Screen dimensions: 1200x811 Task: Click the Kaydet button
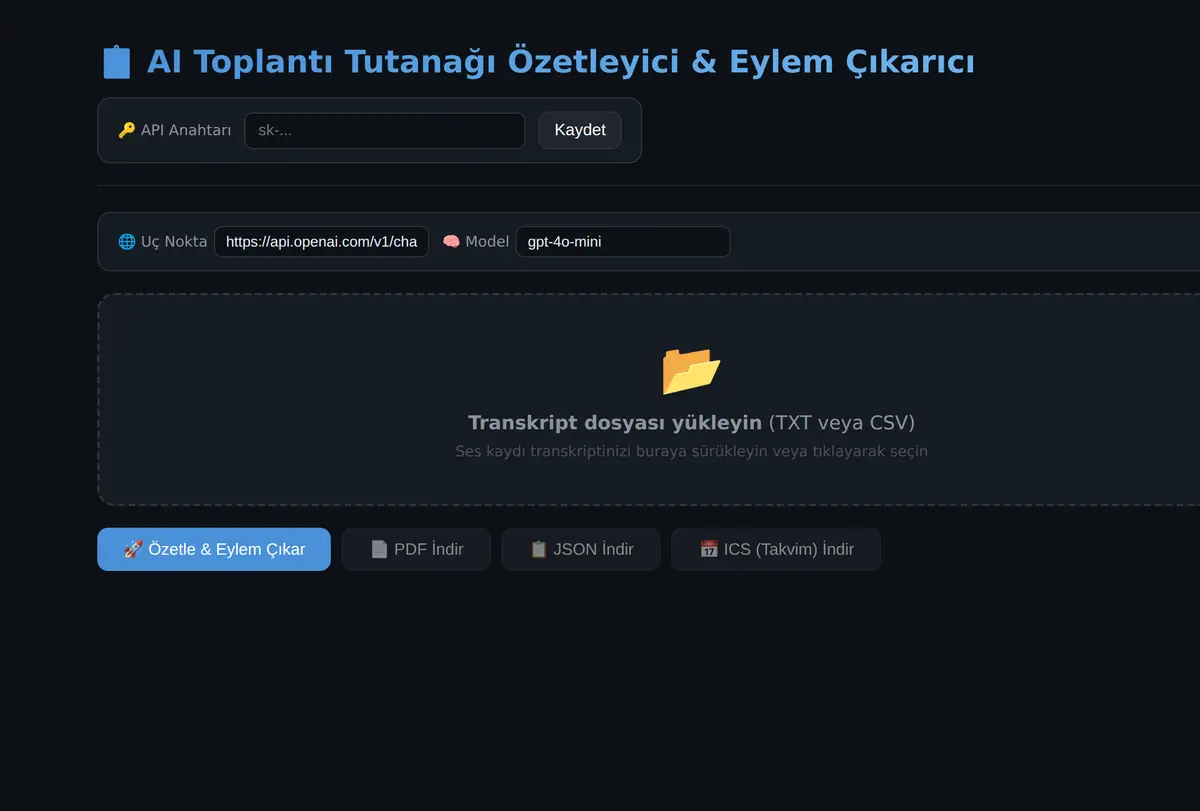tap(580, 130)
